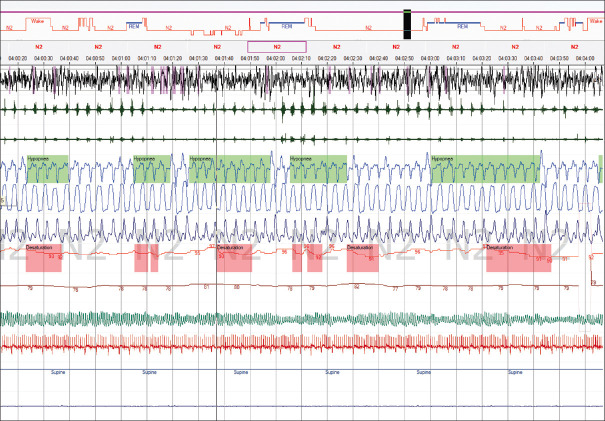Click the rightmost Supine position label
605x421 pixels.
[515, 372]
